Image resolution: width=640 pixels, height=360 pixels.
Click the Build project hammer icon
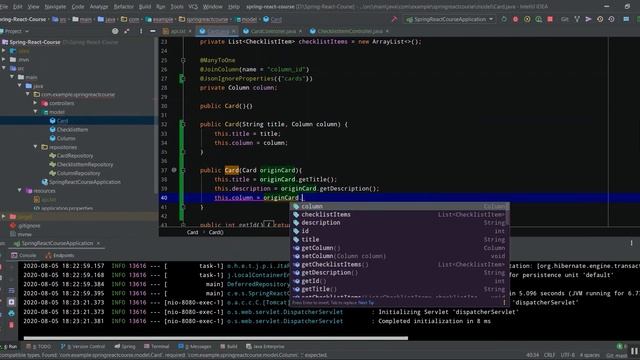click(394, 19)
